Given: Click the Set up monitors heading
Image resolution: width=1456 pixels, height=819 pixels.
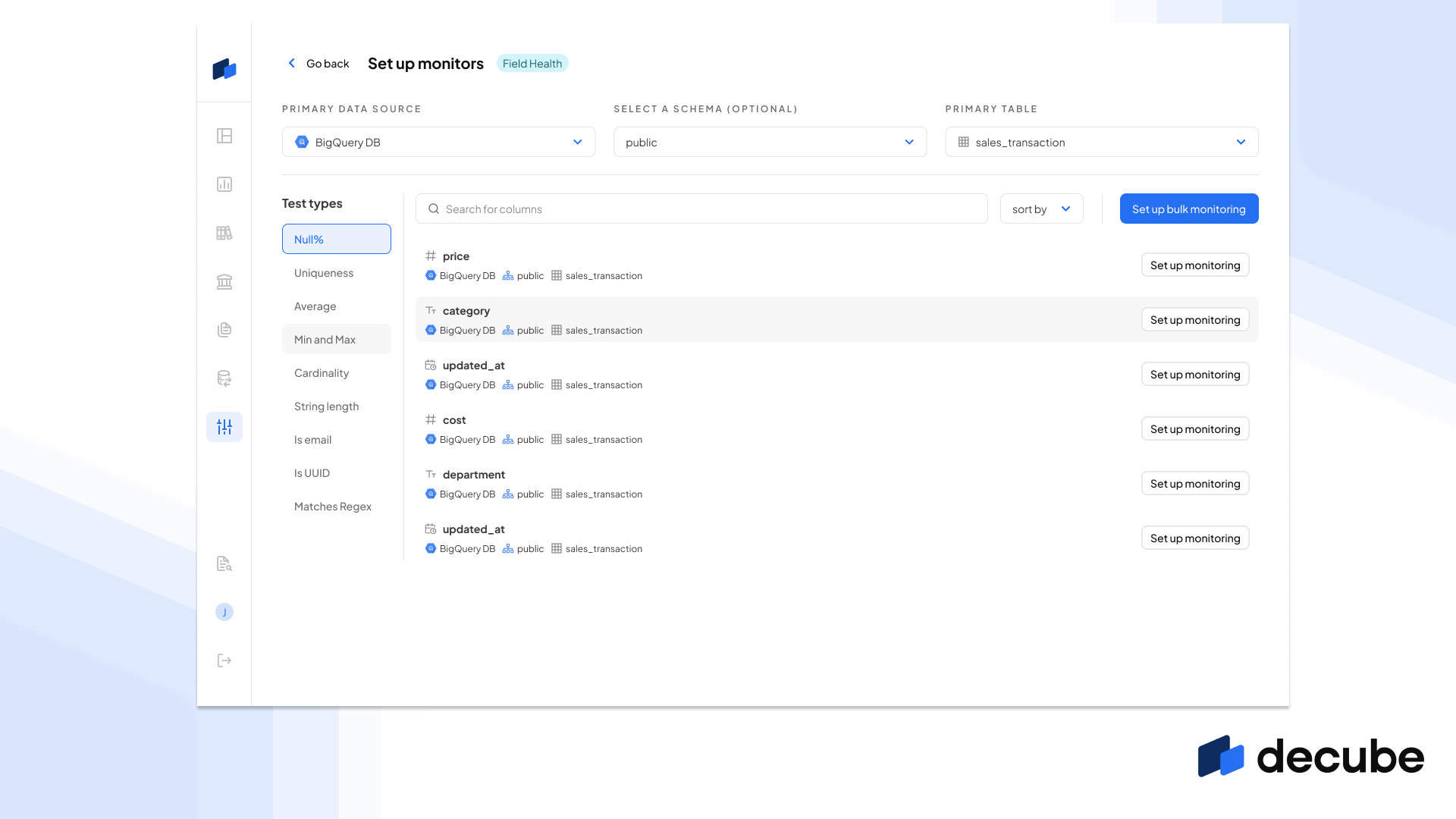Looking at the screenshot, I should 425,63.
